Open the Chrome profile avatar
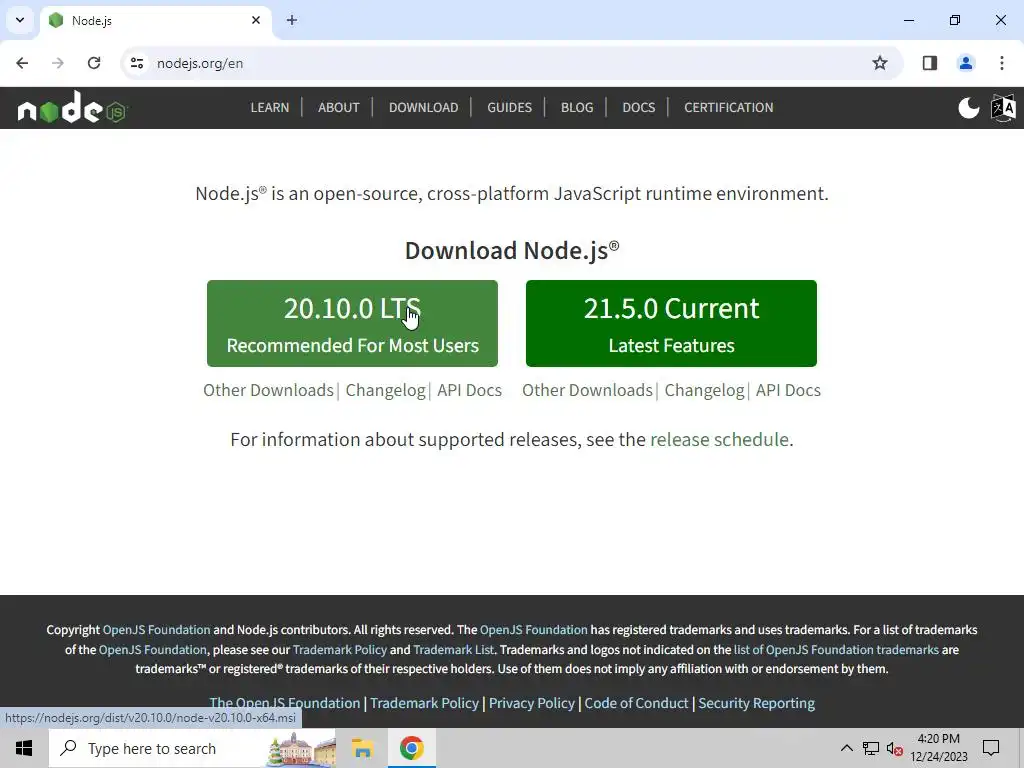1024x768 pixels. pos(966,63)
